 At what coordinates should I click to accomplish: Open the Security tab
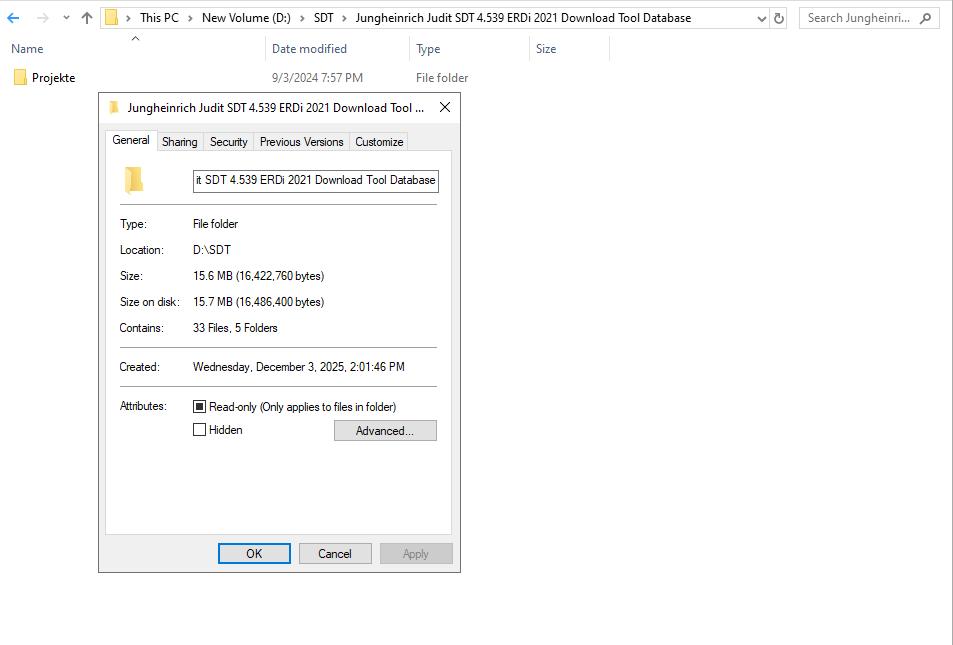tap(229, 142)
